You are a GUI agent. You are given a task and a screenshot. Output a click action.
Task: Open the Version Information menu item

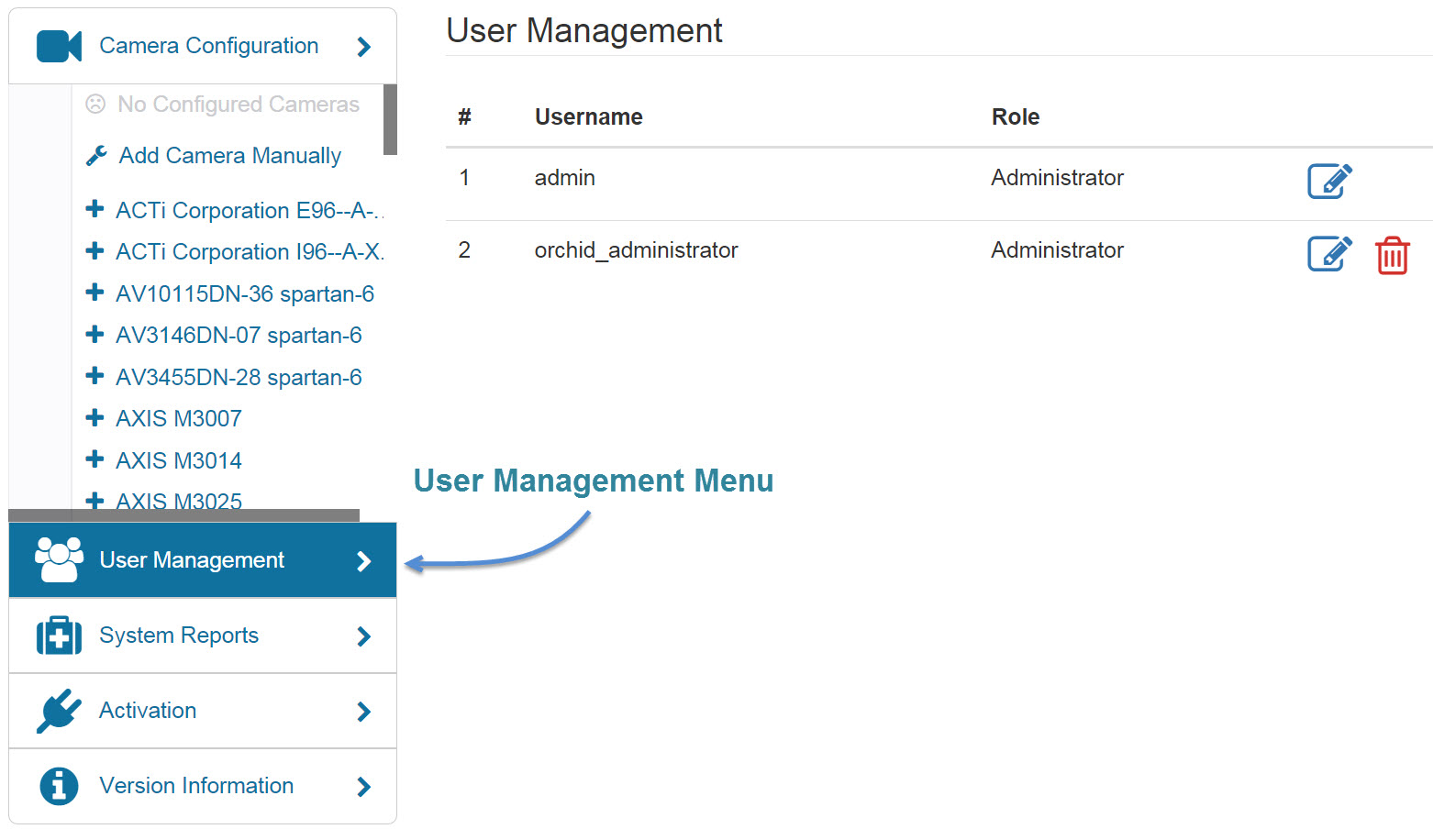[203, 786]
